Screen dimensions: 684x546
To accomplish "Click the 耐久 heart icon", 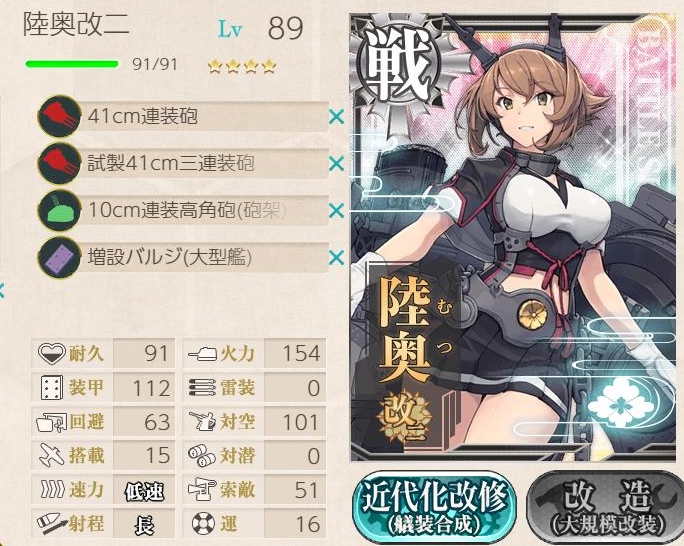I will click(x=52, y=353).
